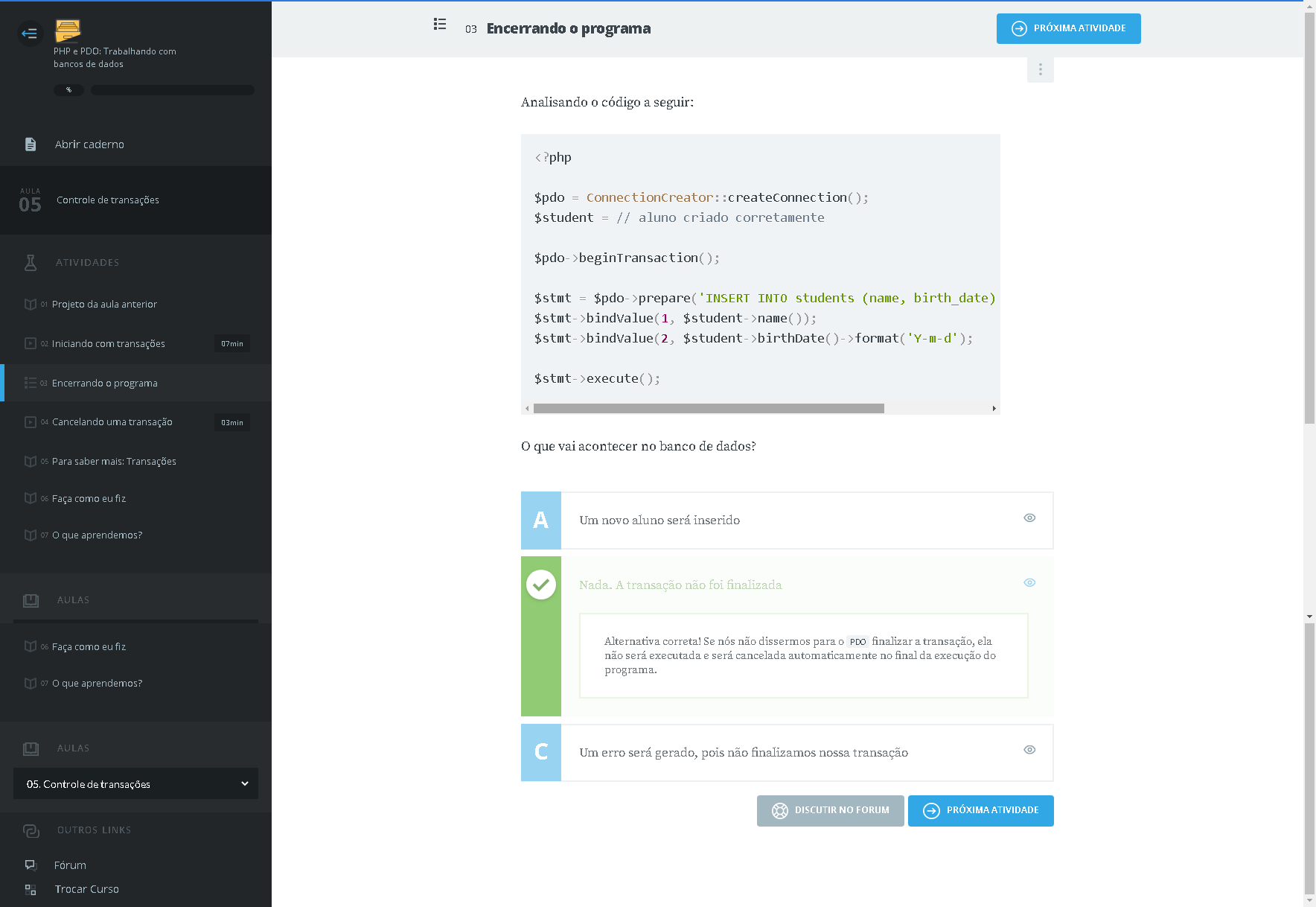Click the back arrow icon in sidebar
The width and height of the screenshot is (1316, 907).
point(30,34)
